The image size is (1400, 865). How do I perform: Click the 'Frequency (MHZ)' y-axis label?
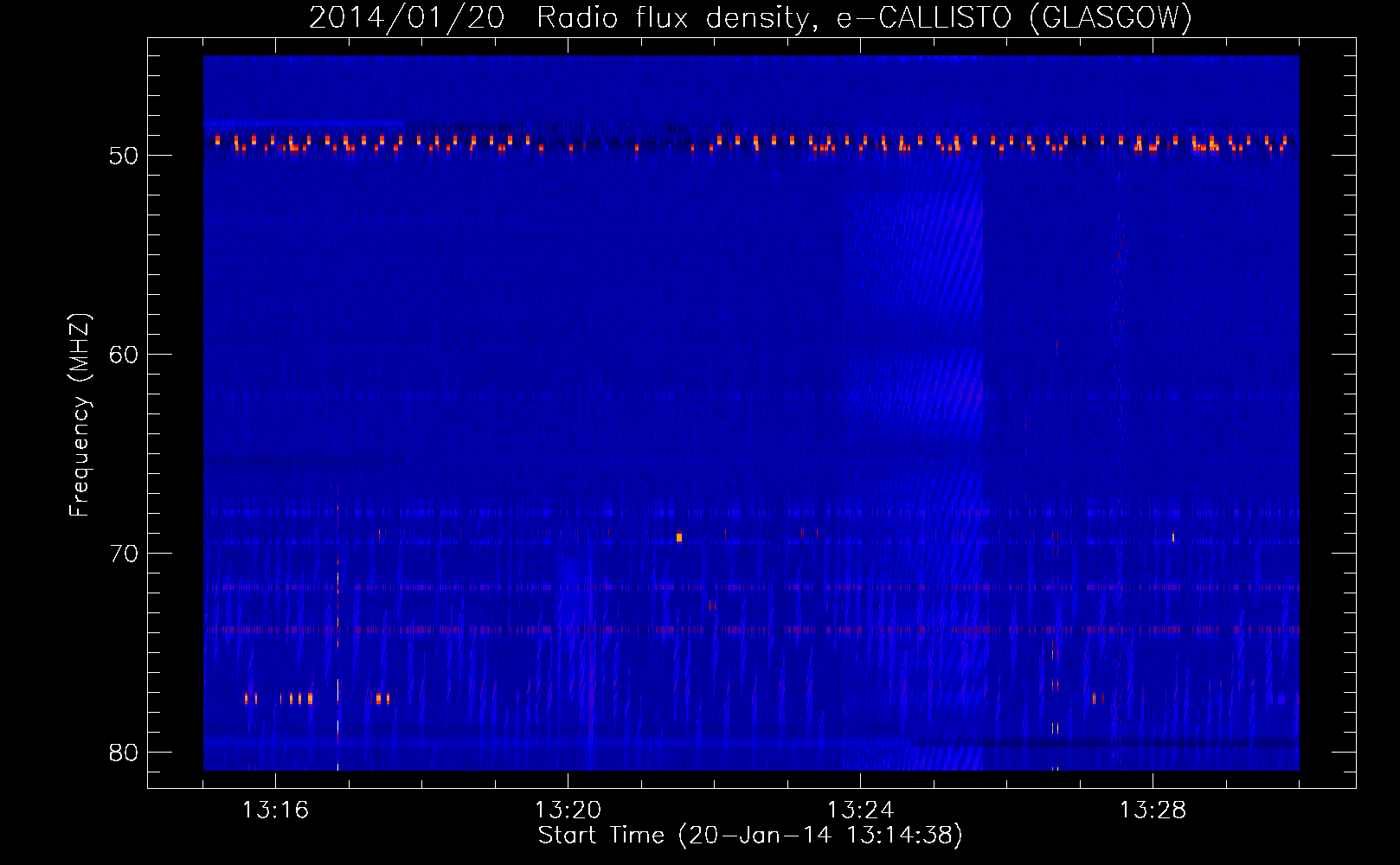[x=80, y=415]
